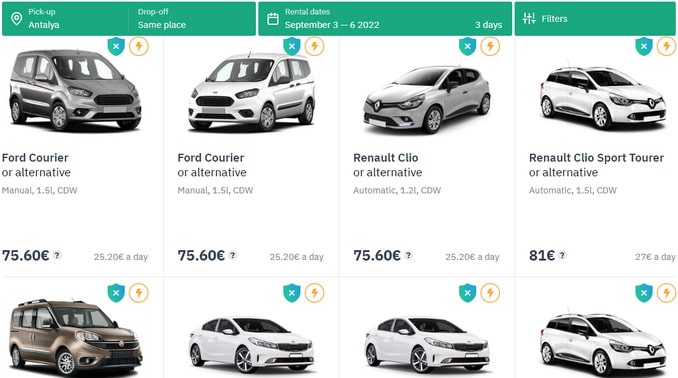Image resolution: width=678 pixels, height=378 pixels.
Task: Click the lightning badge on the bottom-right Renault wagon
Action: (666, 293)
